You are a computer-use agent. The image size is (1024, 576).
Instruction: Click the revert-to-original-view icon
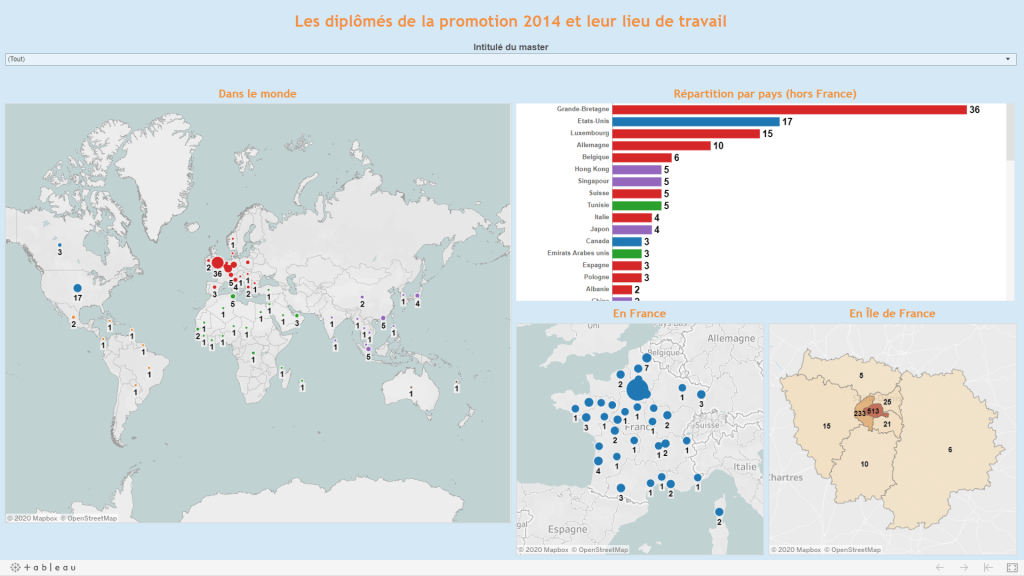tap(988, 567)
